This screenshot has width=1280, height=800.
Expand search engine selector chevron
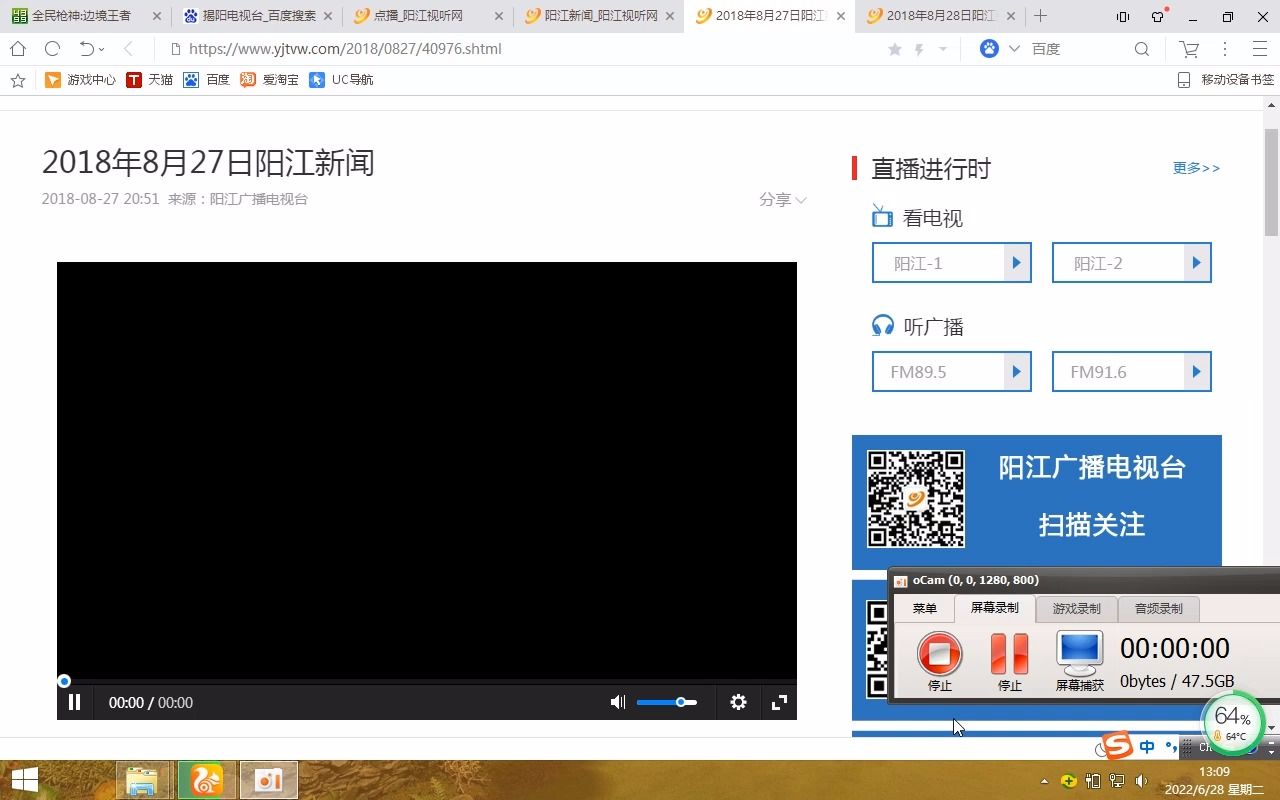click(x=1014, y=49)
